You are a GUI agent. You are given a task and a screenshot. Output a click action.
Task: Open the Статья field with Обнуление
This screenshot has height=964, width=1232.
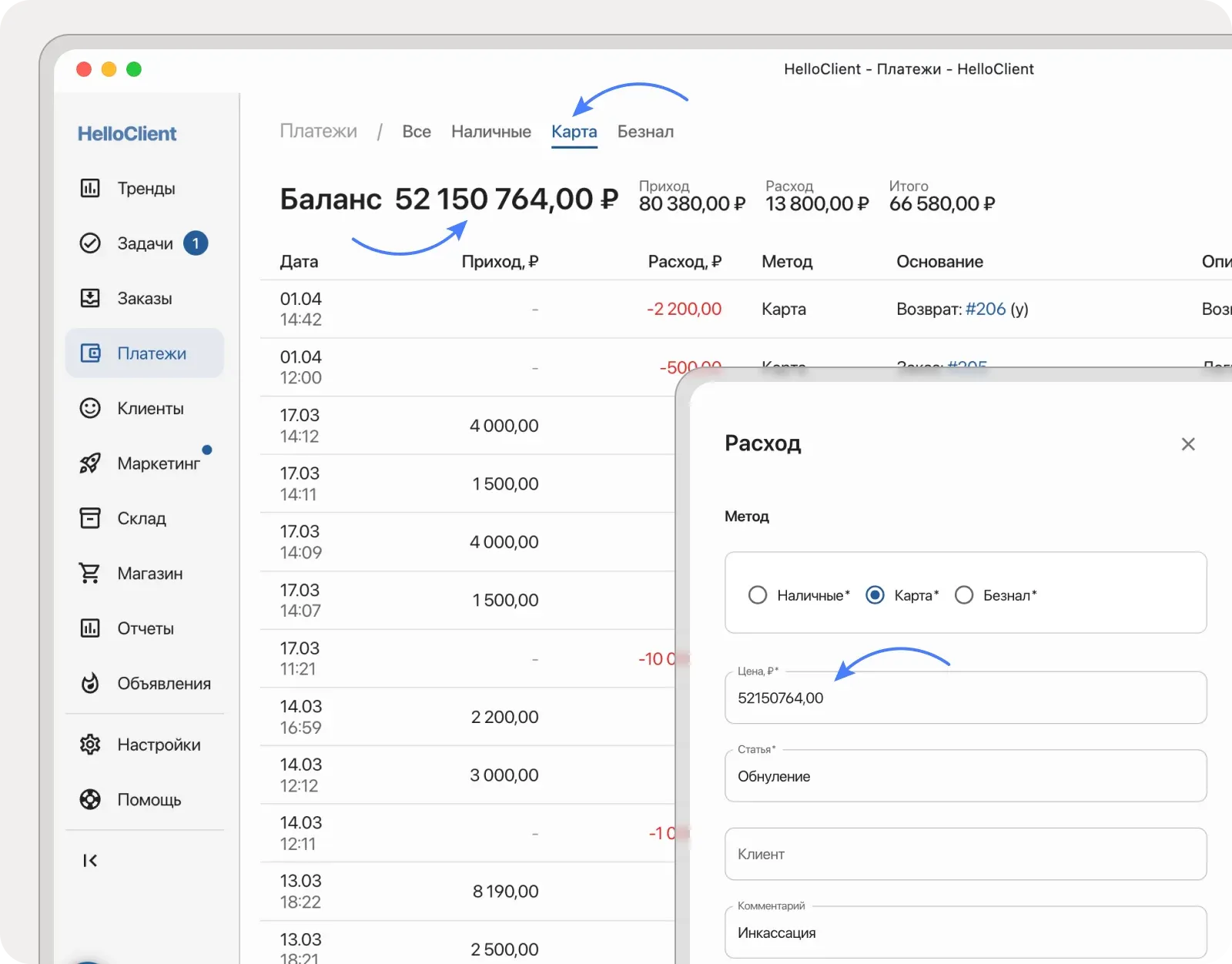pos(965,776)
